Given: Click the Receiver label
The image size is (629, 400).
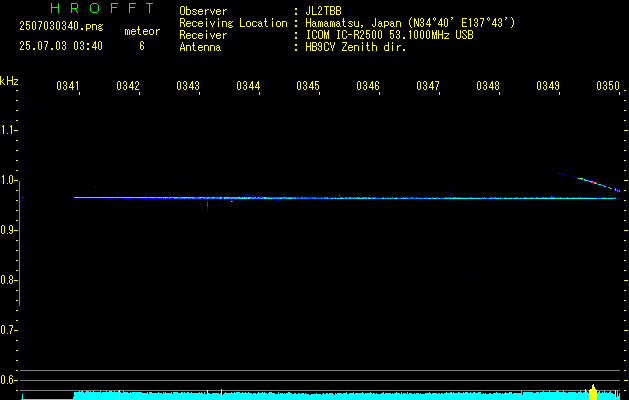Looking at the screenshot, I should 203,35.
